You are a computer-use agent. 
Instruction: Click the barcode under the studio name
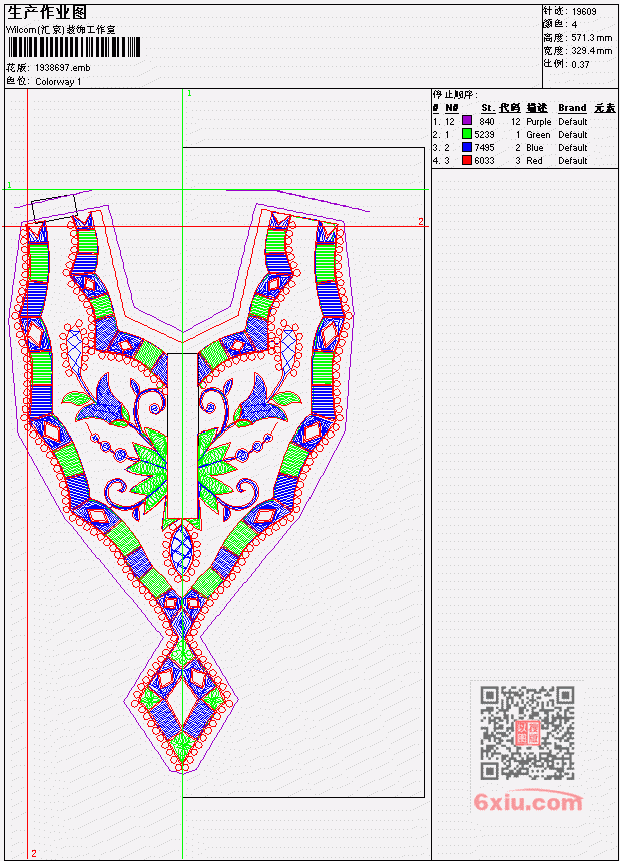point(74,48)
